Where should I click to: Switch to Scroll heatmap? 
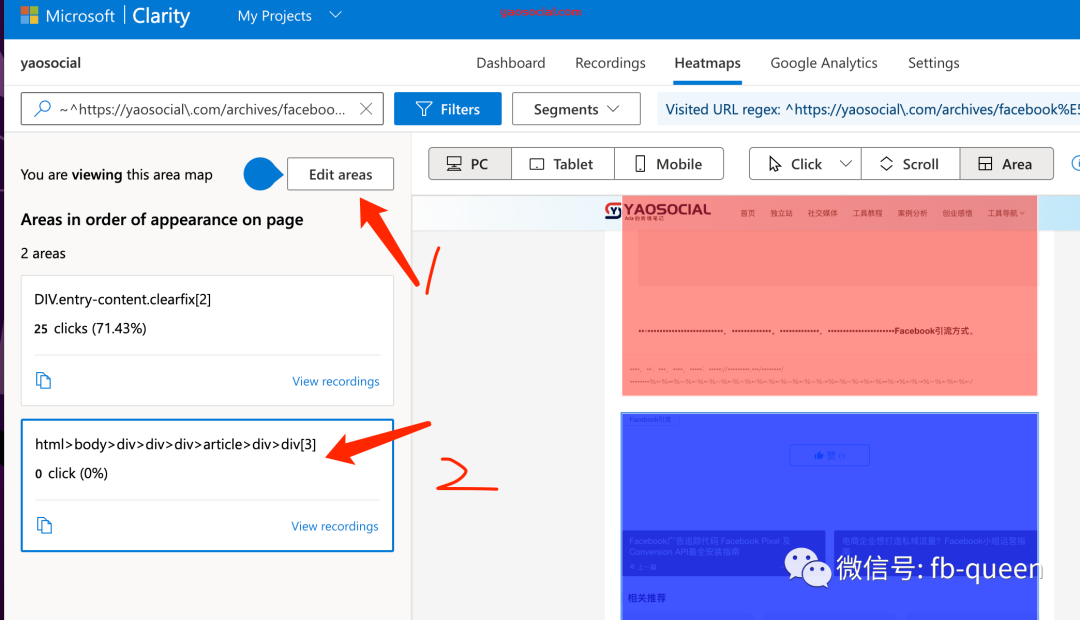pyautogui.click(x=910, y=163)
